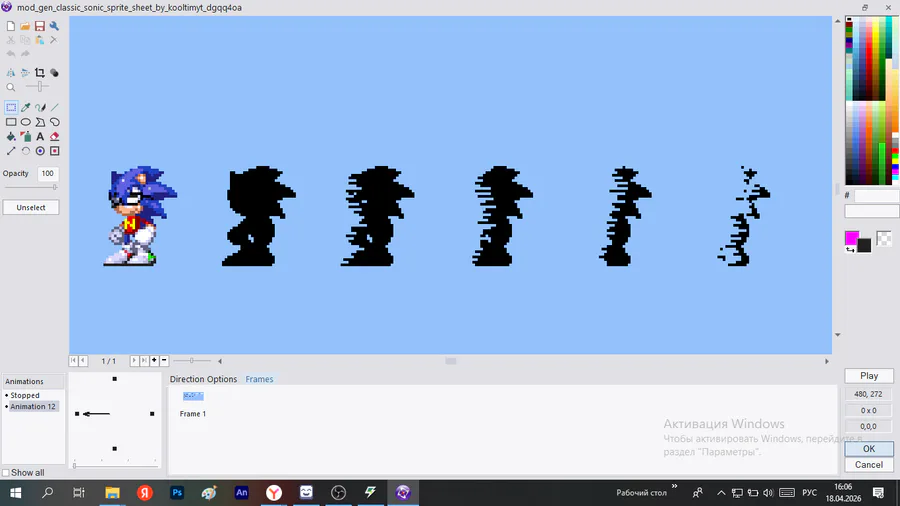Go to the last frame button

click(x=144, y=360)
